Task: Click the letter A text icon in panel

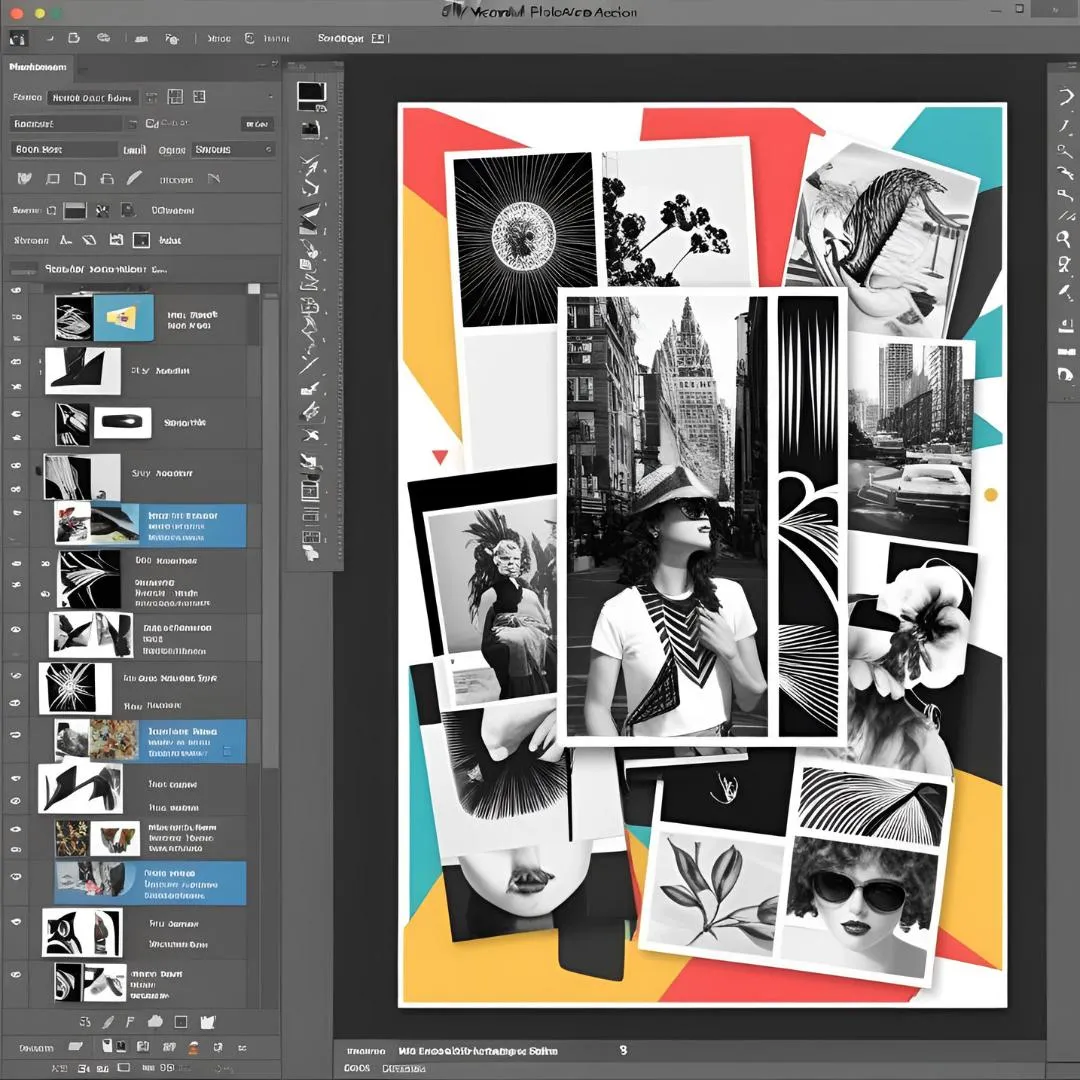Action: tap(66, 240)
